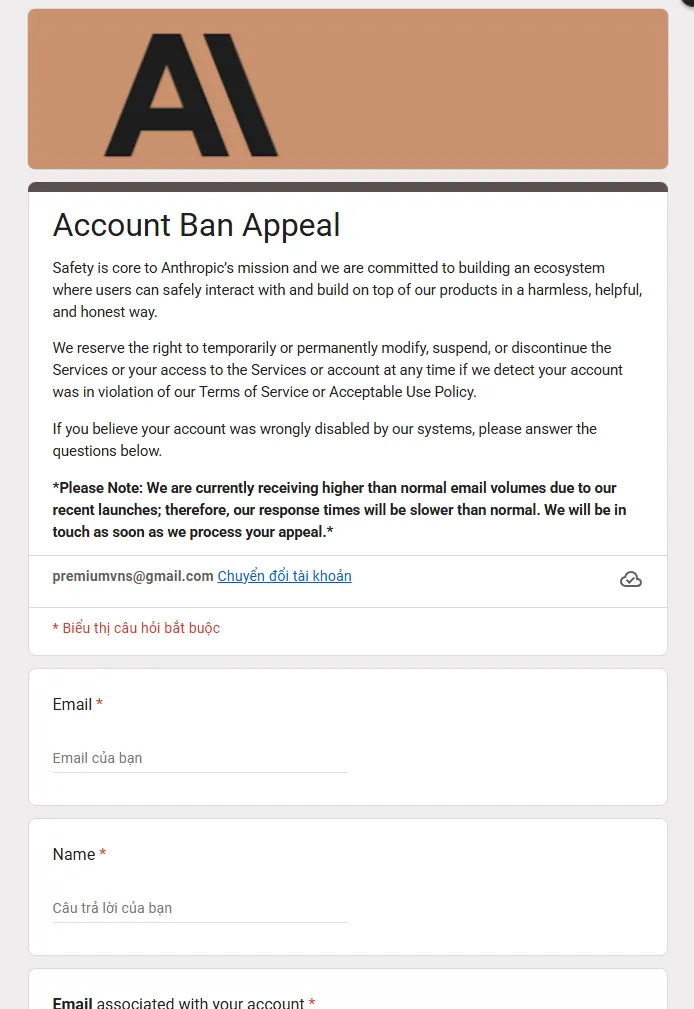
Task: Click the "Biểu thị câu hỏi bắt buộc" note
Action: coord(136,628)
